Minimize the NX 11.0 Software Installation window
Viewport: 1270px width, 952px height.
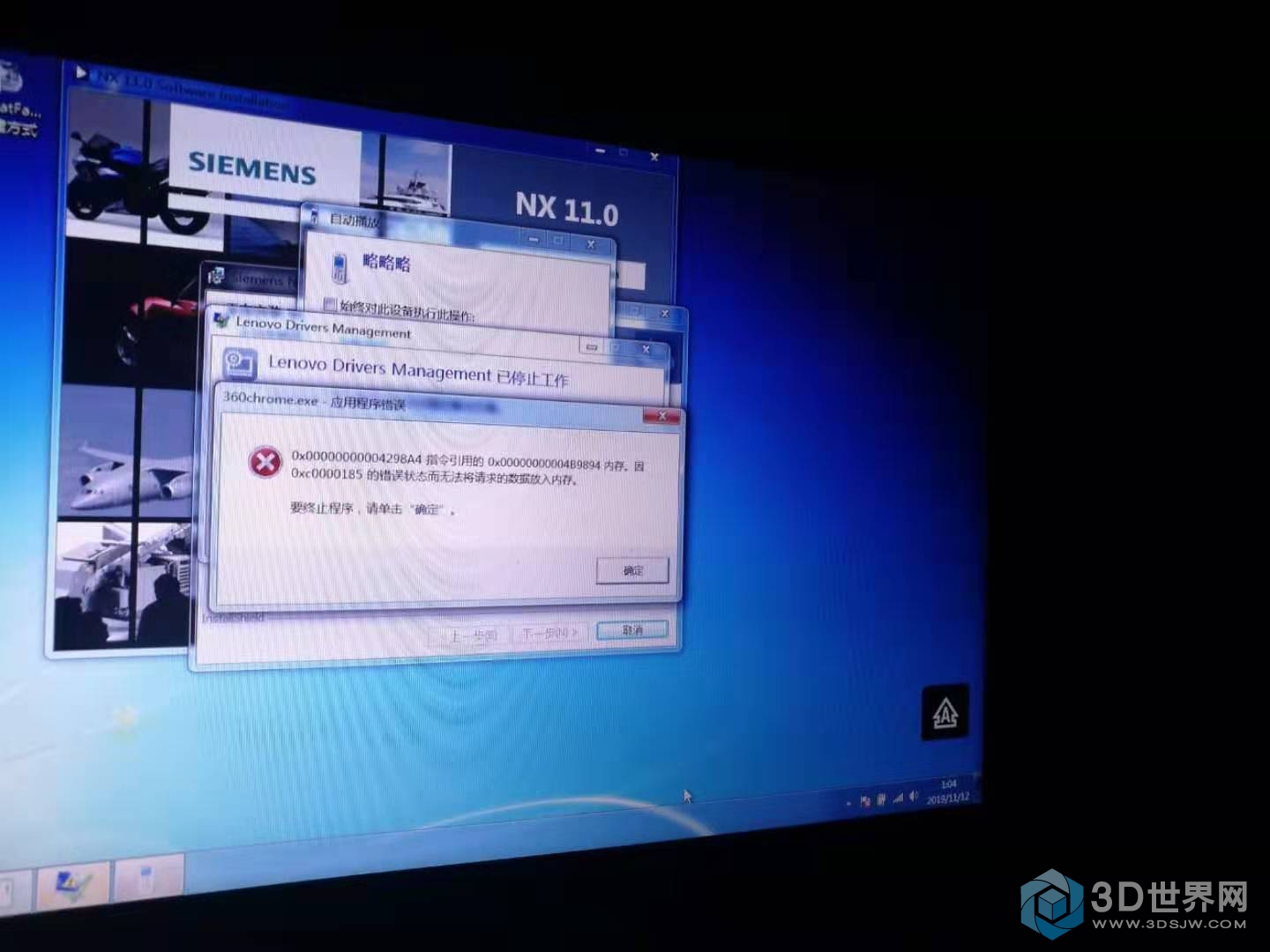(x=601, y=152)
